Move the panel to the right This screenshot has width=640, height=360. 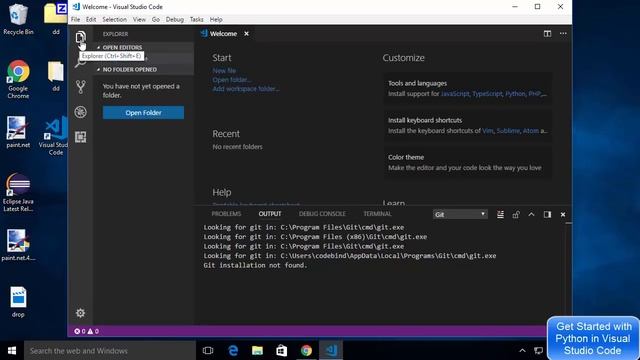547,214
